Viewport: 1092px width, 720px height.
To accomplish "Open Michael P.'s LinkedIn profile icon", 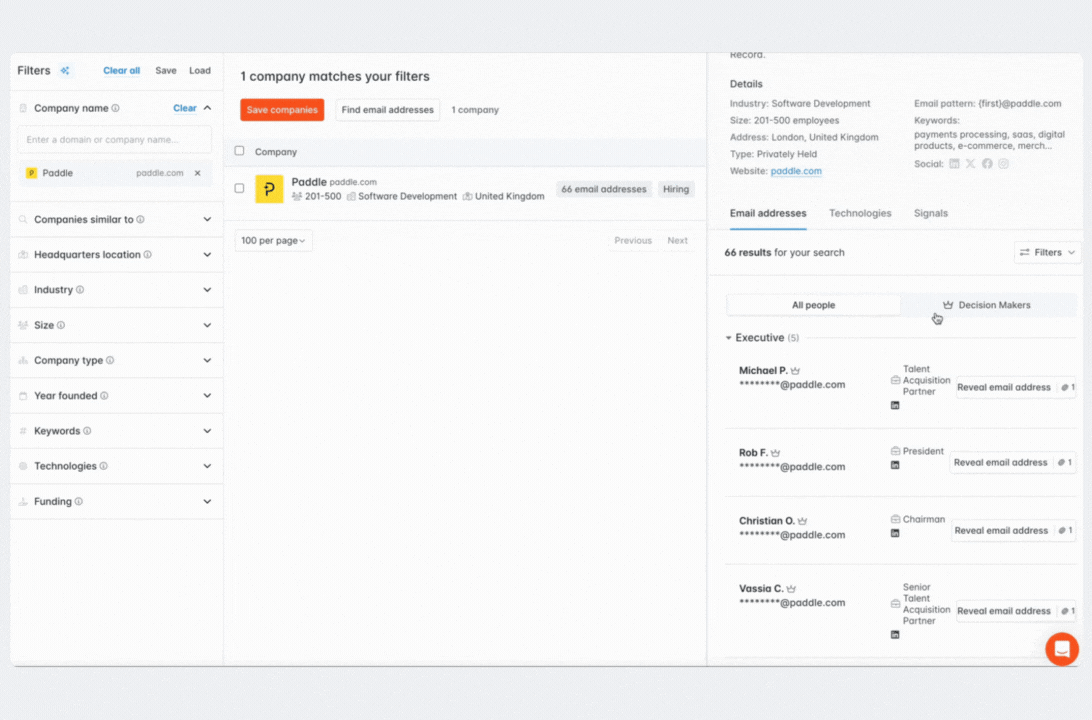I will tap(895, 405).
